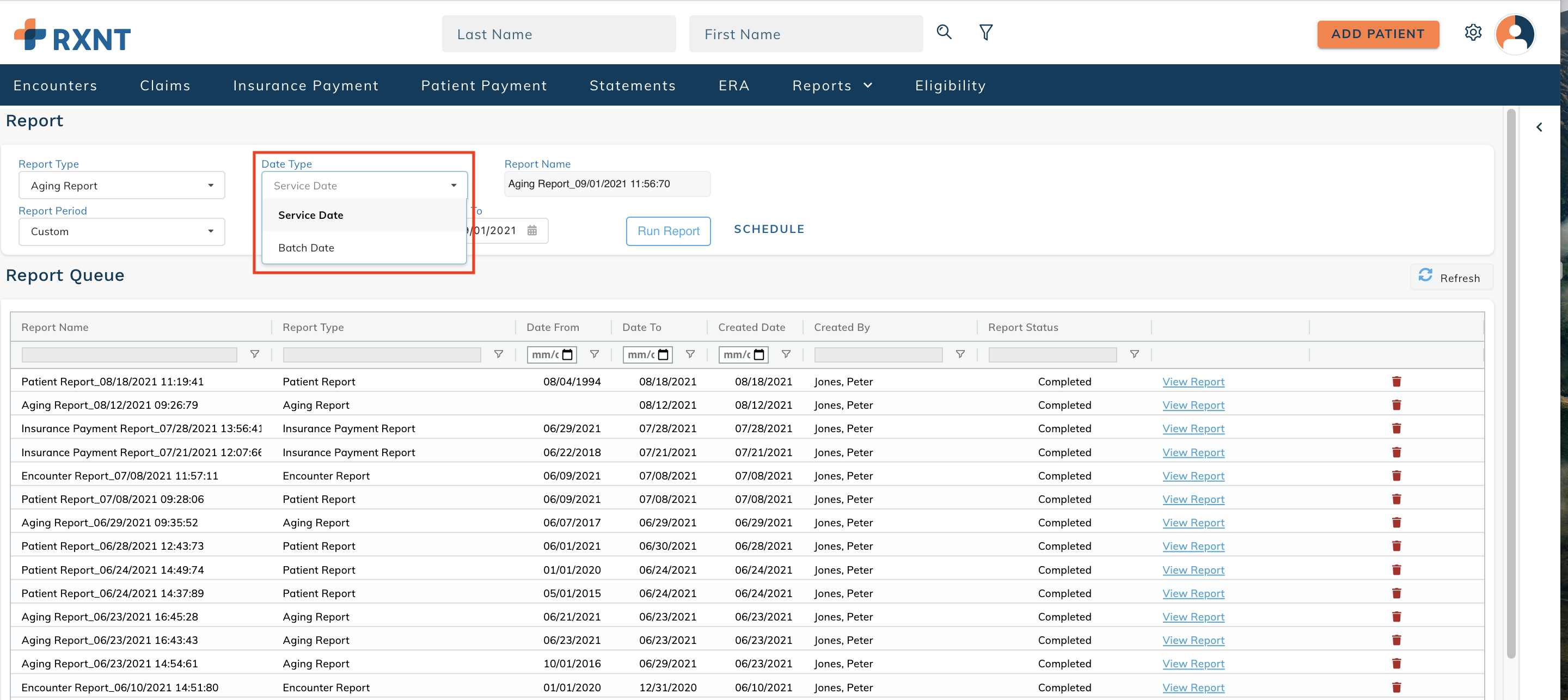Click the page vertical scrollbar
1568x700 pixels.
tap(1510, 384)
